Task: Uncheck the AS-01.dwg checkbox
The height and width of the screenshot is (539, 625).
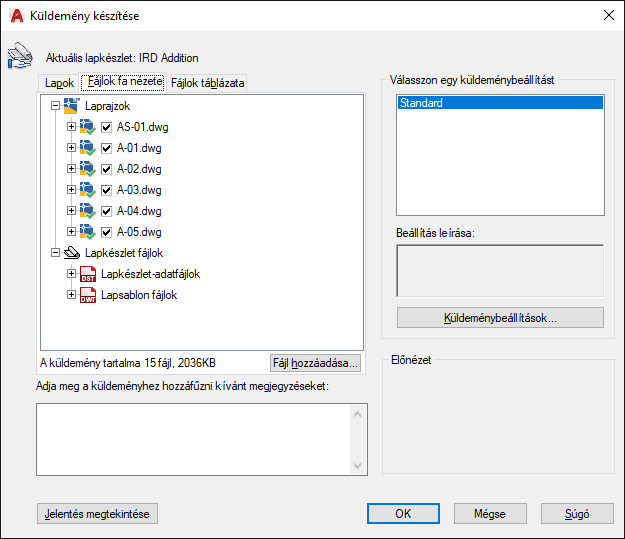Action: pyautogui.click(x=106, y=127)
